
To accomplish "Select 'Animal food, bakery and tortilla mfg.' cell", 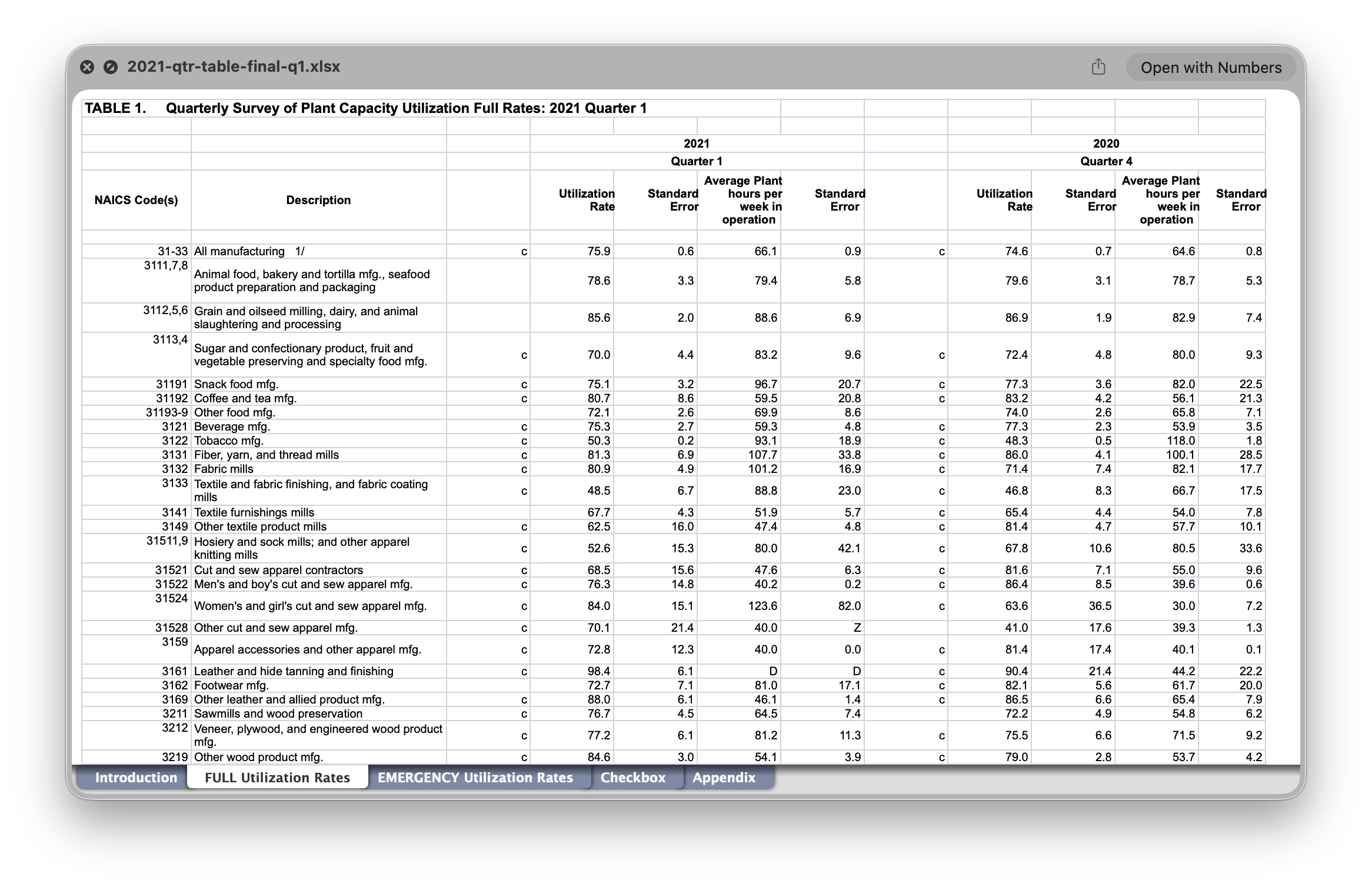I will click(x=318, y=281).
